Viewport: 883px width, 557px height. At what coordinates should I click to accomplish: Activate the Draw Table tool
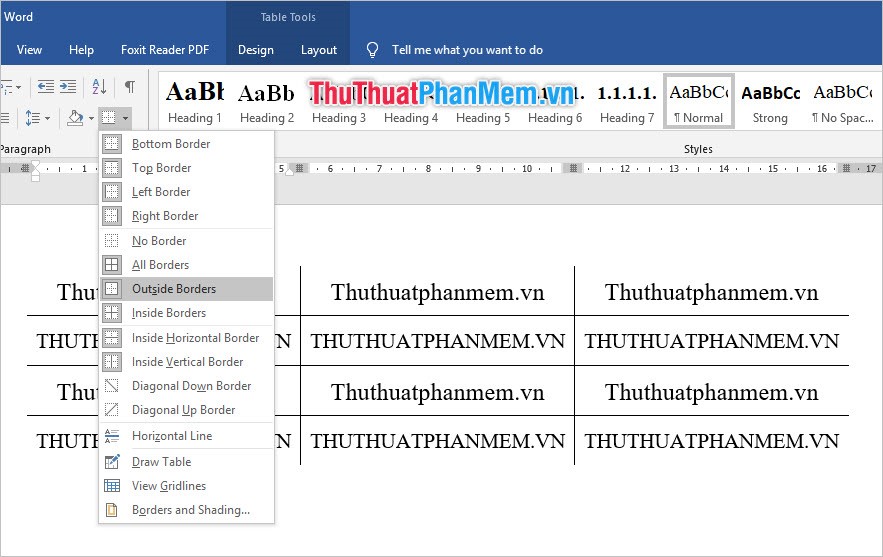(x=186, y=462)
